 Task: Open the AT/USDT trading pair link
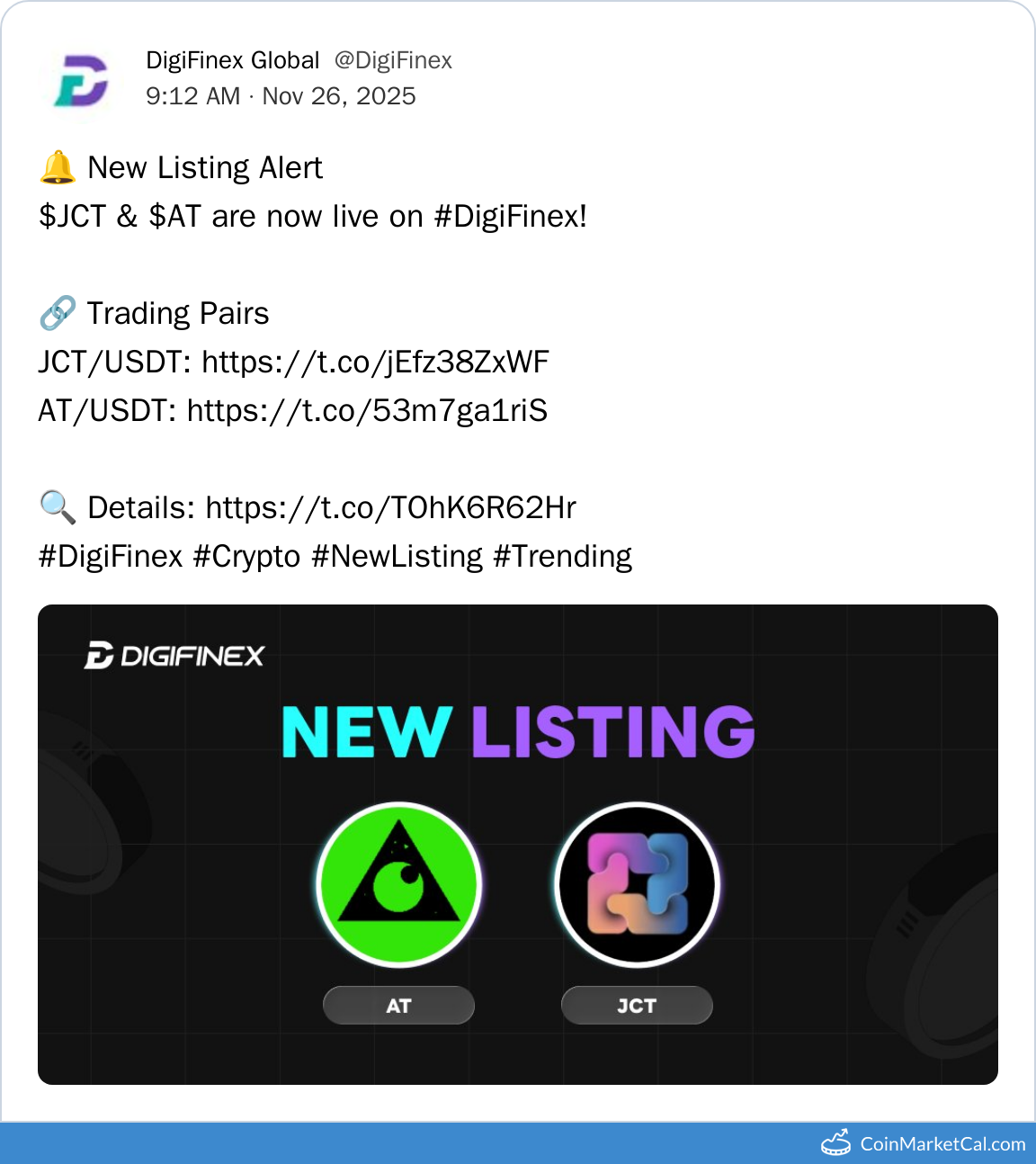coord(367,410)
